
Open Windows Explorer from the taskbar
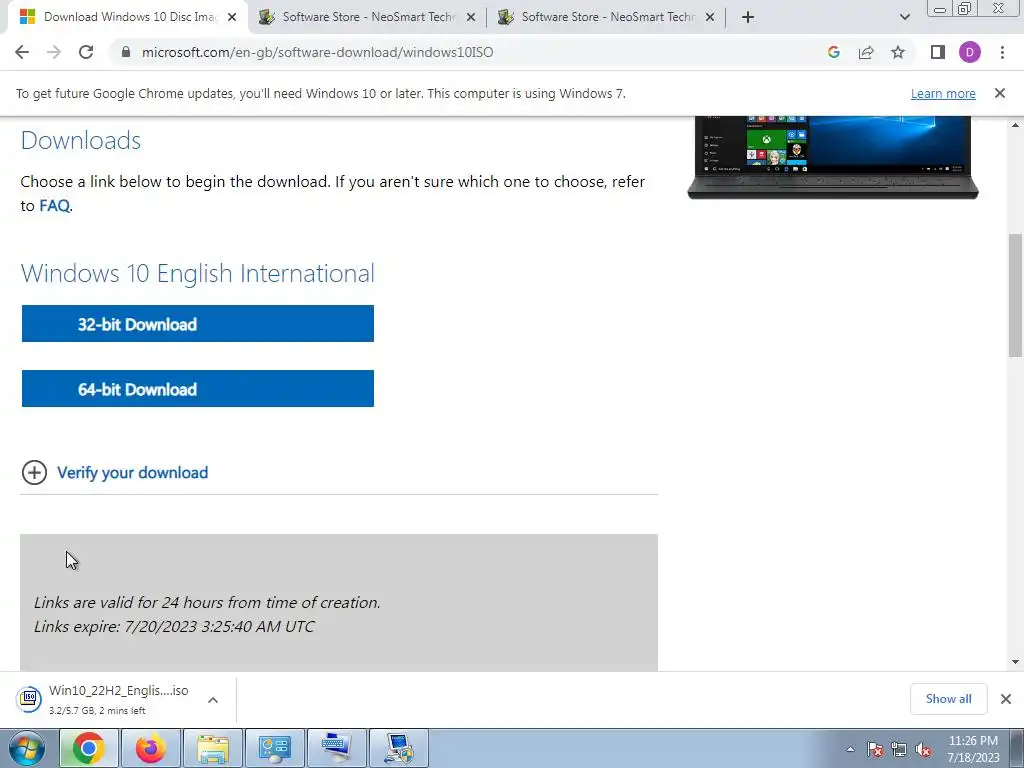(213, 748)
